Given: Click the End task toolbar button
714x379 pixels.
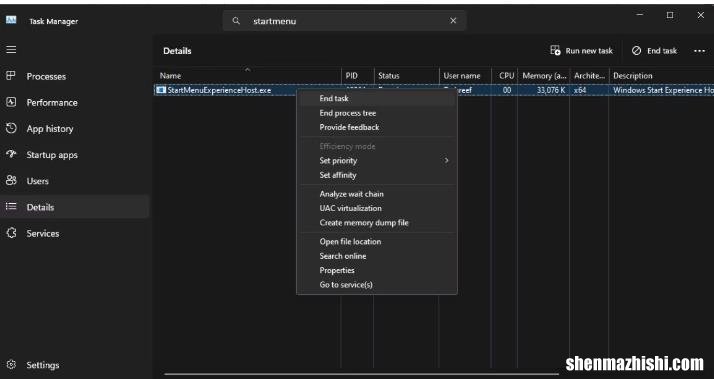Looking at the screenshot, I should 654,51.
